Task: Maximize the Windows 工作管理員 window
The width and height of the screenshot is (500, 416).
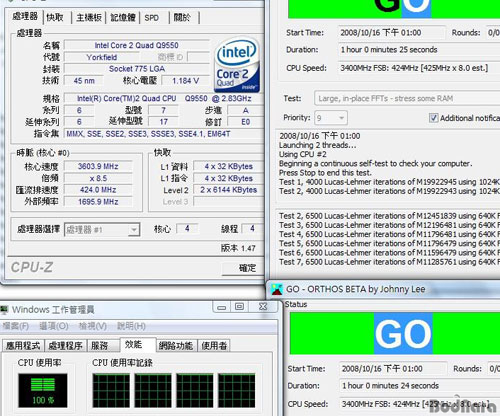Action: coord(239,307)
